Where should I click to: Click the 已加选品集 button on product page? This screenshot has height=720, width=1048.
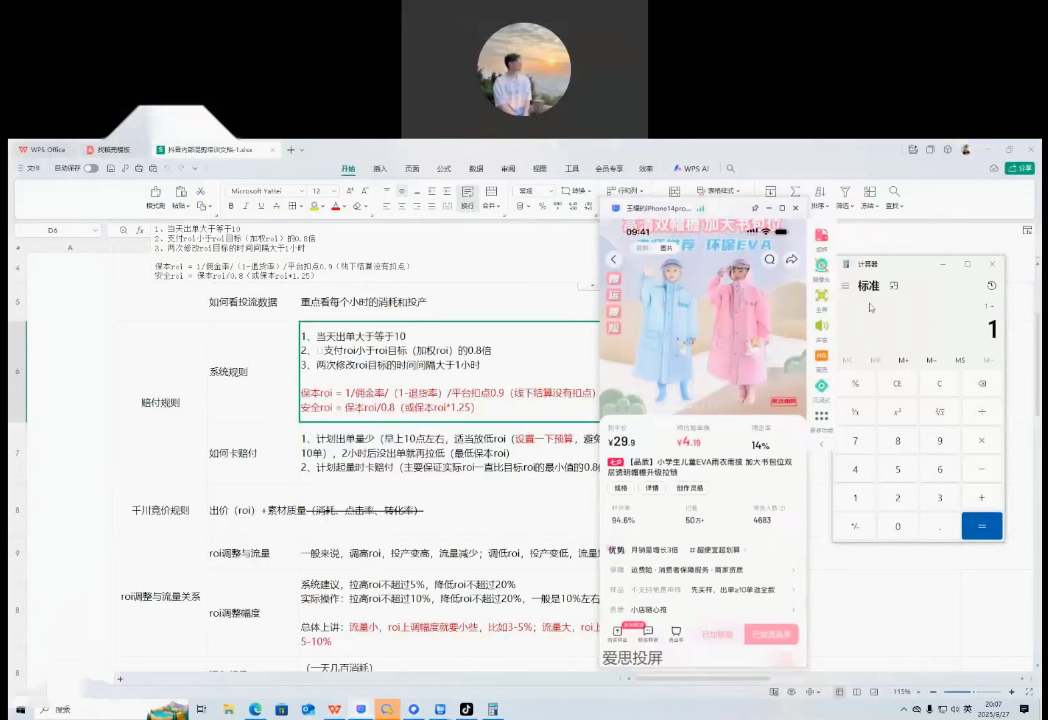click(771, 633)
